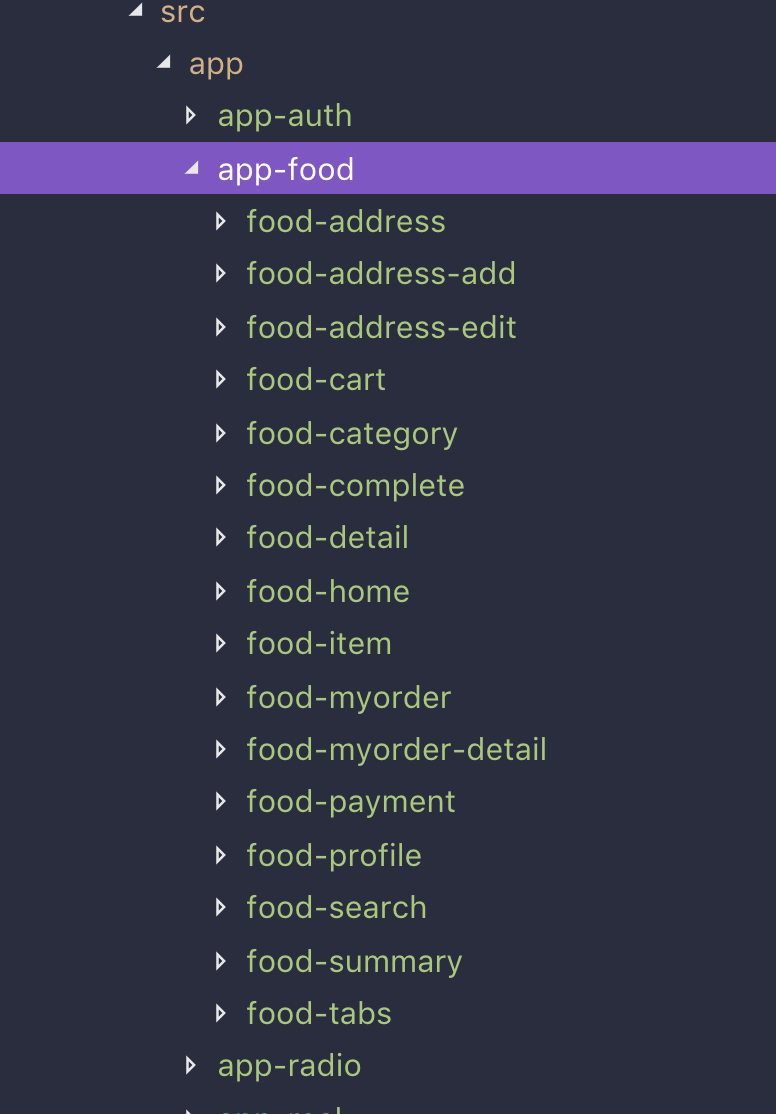Expand the food-cart disclosure triangle
This screenshot has width=776, height=1114.
220,379
